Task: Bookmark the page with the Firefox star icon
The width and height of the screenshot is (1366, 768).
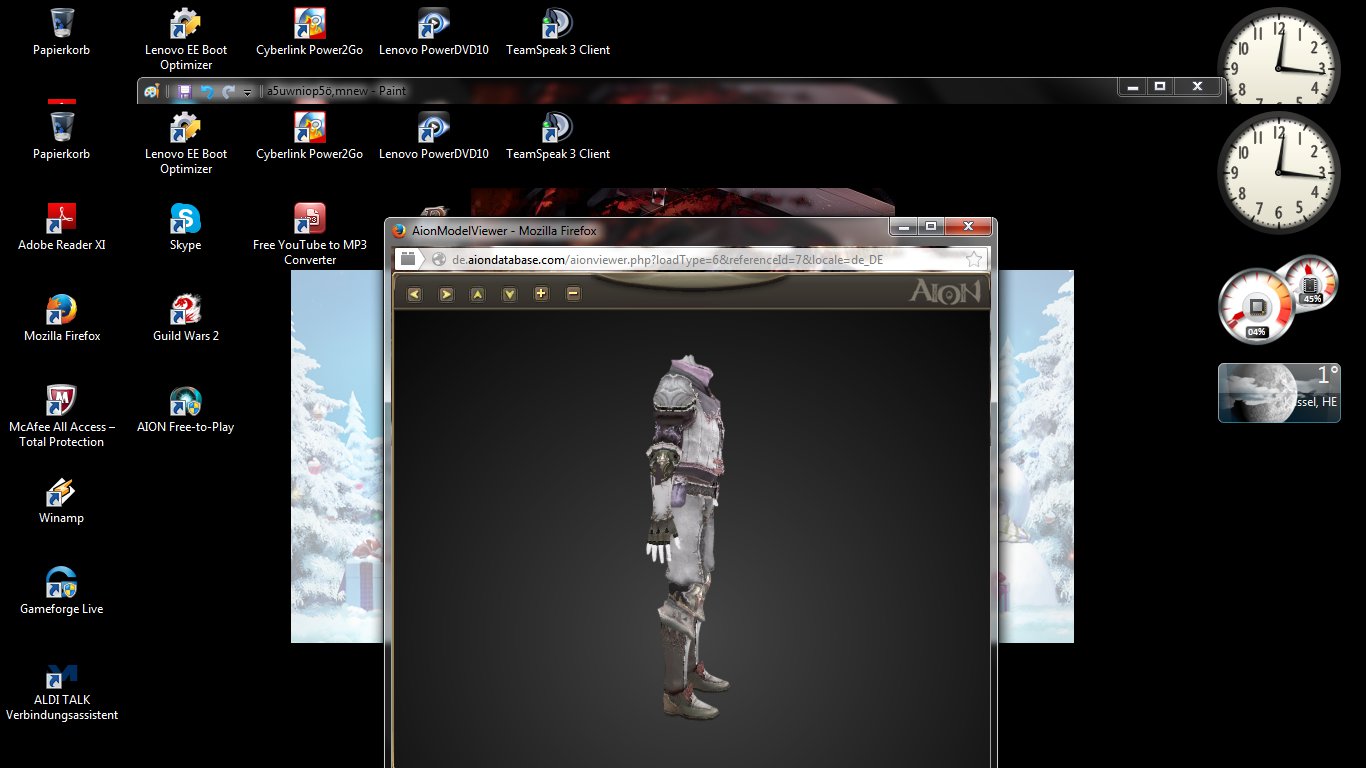Action: pos(973,259)
